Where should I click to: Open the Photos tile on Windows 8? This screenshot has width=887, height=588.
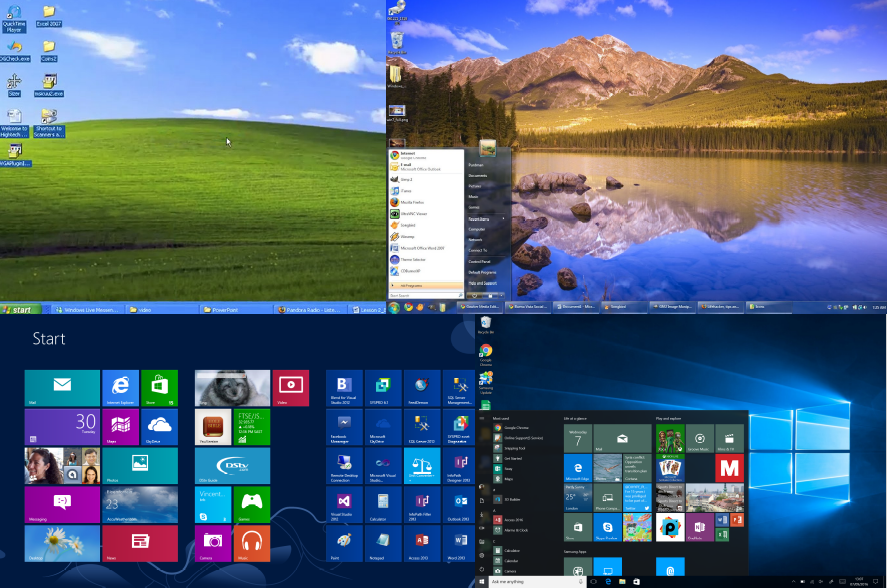[x=140, y=466]
